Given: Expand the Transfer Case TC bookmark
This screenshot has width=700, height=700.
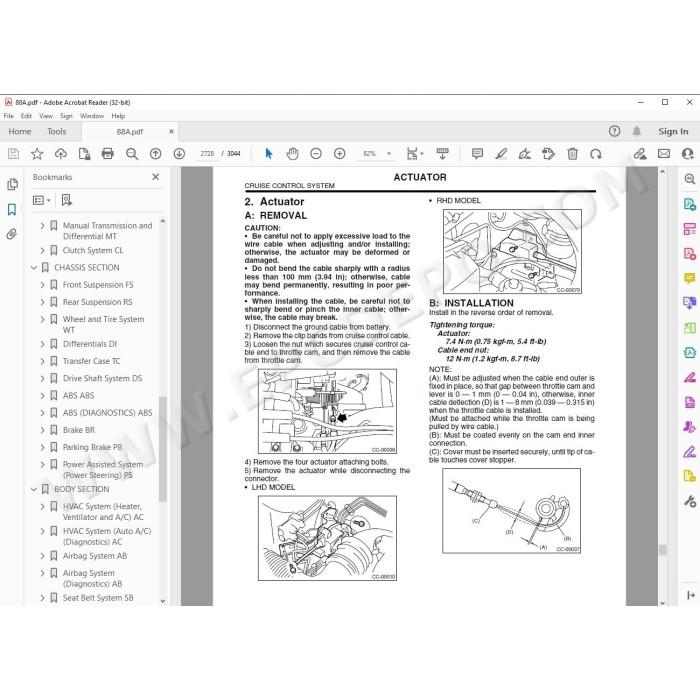Looking at the screenshot, I should [x=42, y=361].
